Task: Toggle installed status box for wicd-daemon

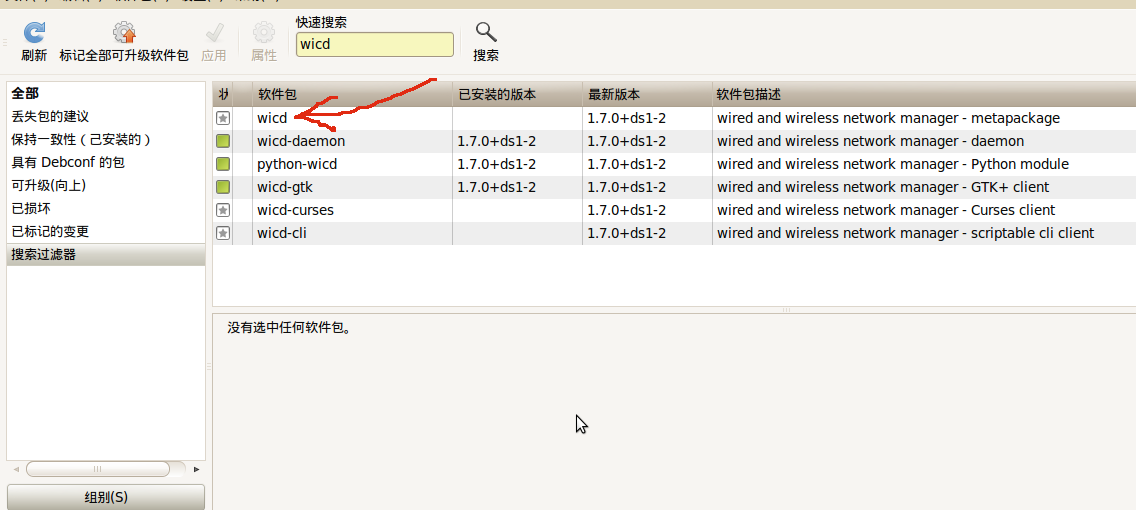Action: click(223, 141)
